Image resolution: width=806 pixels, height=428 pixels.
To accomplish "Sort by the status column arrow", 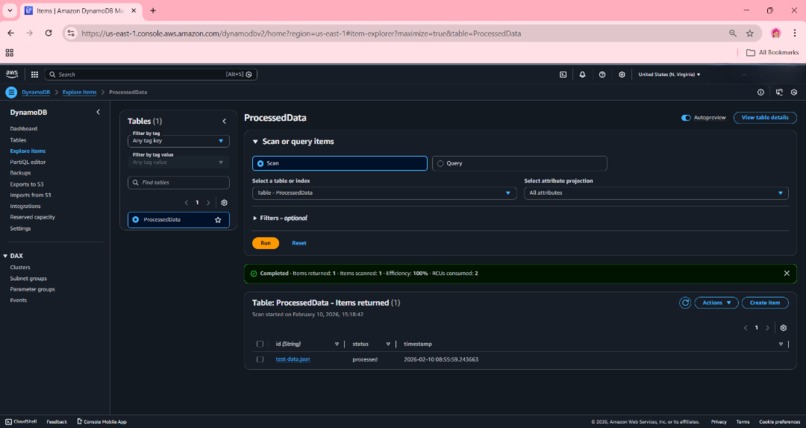I will pos(388,344).
